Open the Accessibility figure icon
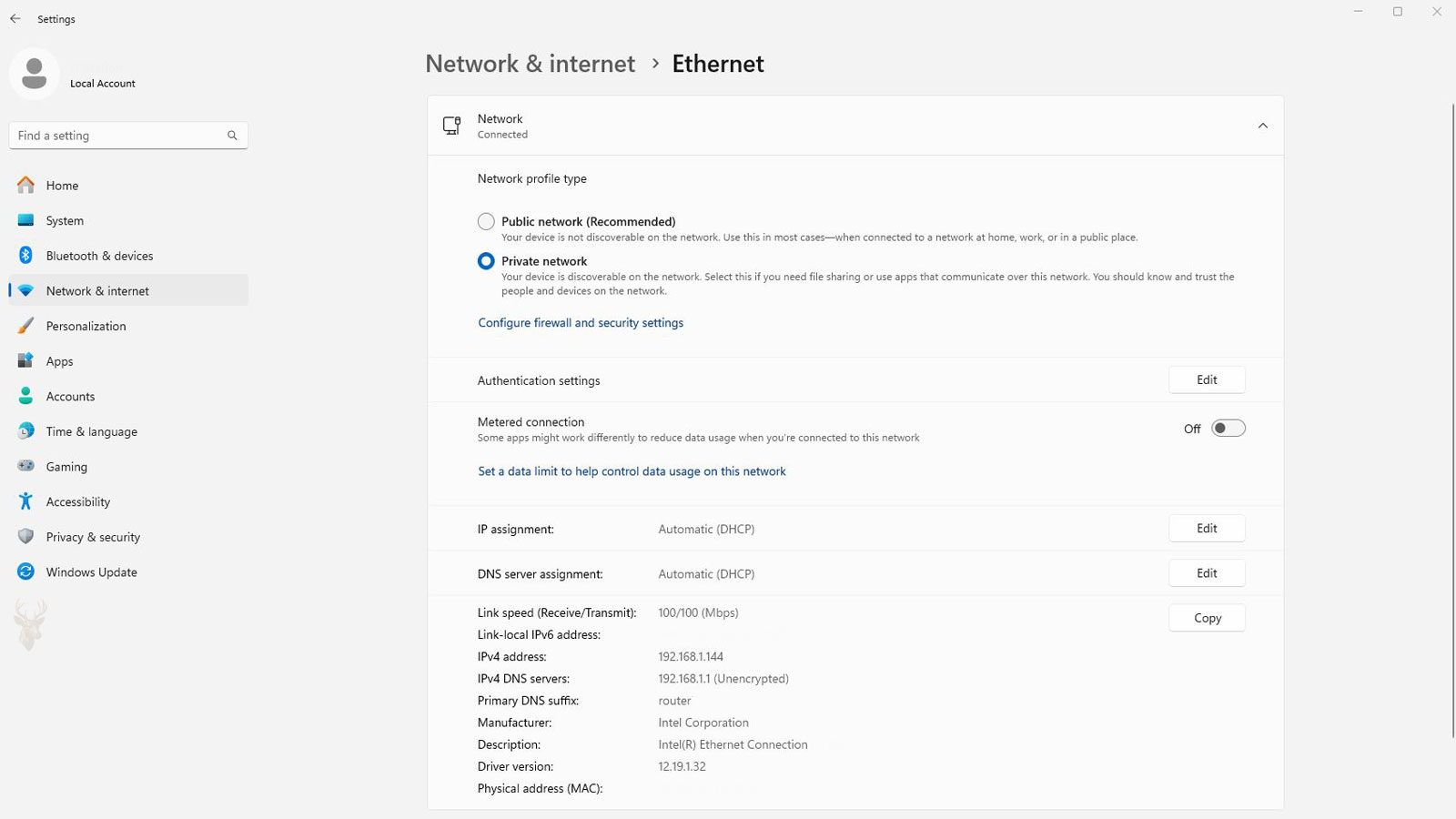This screenshot has width=1456, height=819. pos(25,501)
